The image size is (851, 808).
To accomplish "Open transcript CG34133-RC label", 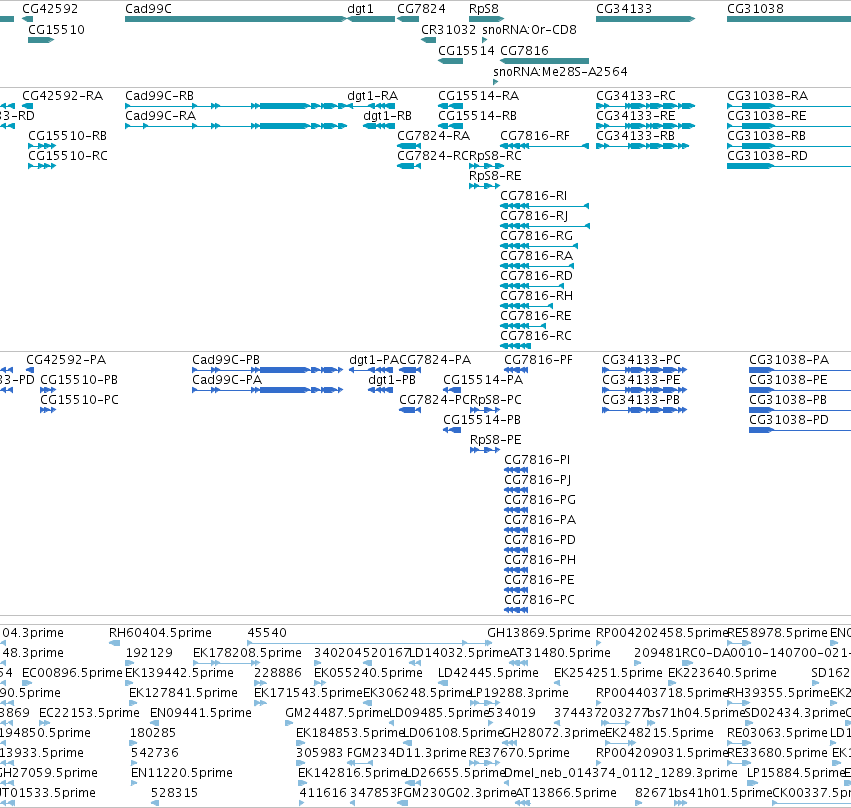I will [636, 96].
